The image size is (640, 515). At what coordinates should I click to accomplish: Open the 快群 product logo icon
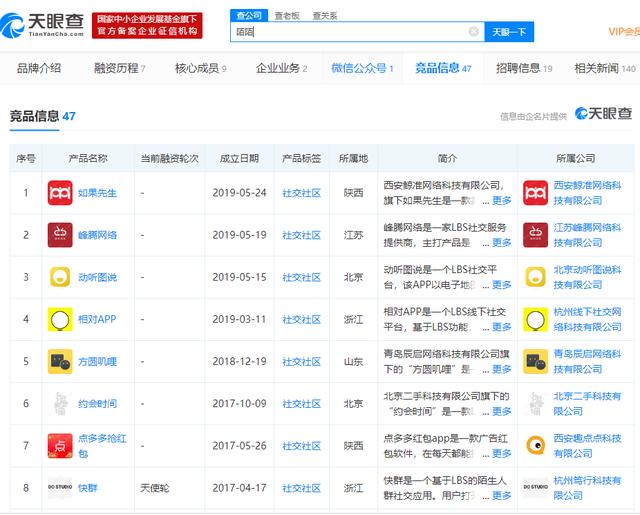[x=60, y=487]
